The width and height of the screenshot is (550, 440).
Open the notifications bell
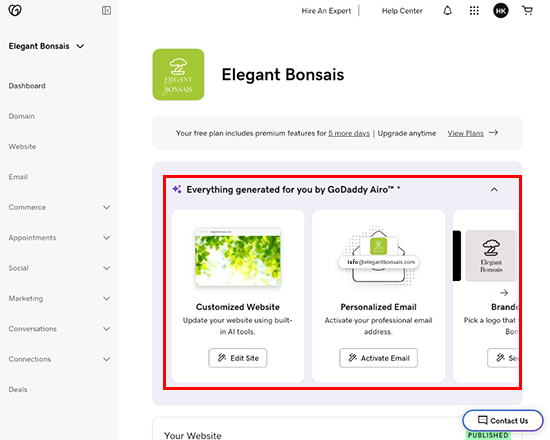[447, 11]
